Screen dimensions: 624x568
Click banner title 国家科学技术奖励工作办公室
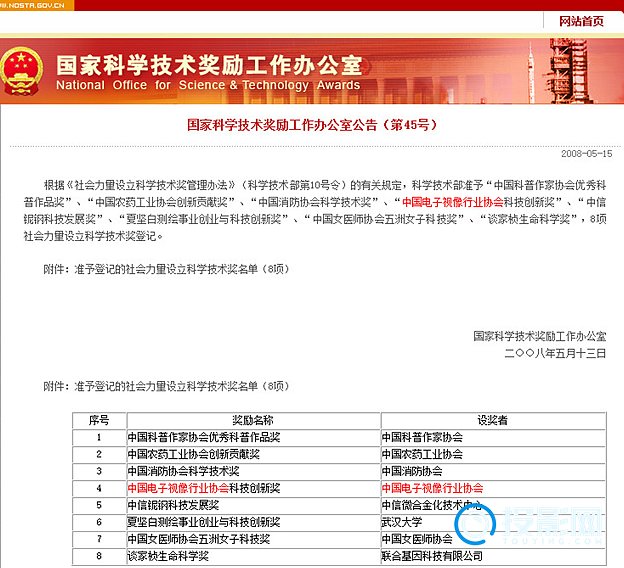pos(209,65)
